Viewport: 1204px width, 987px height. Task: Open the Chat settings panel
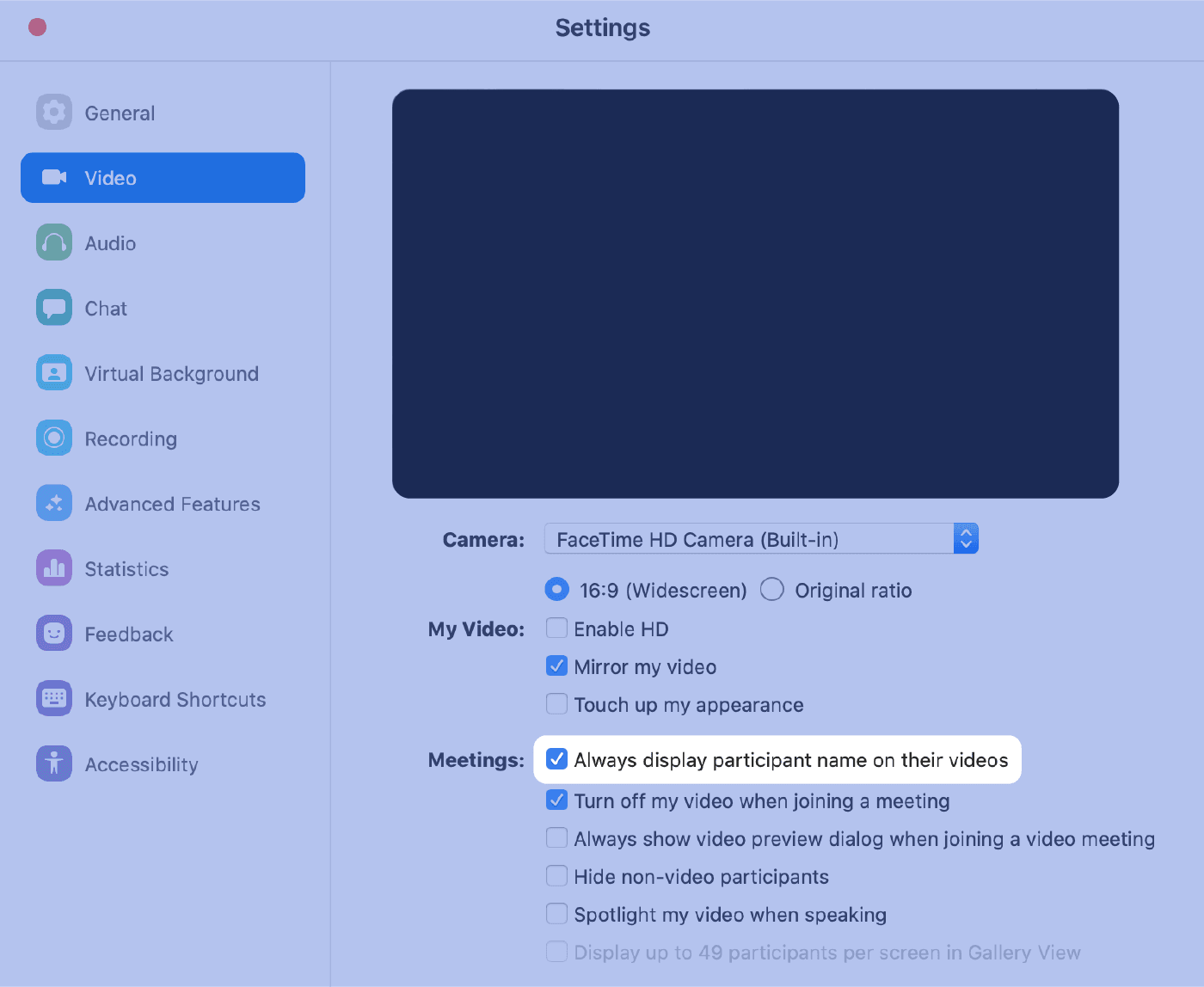[105, 308]
